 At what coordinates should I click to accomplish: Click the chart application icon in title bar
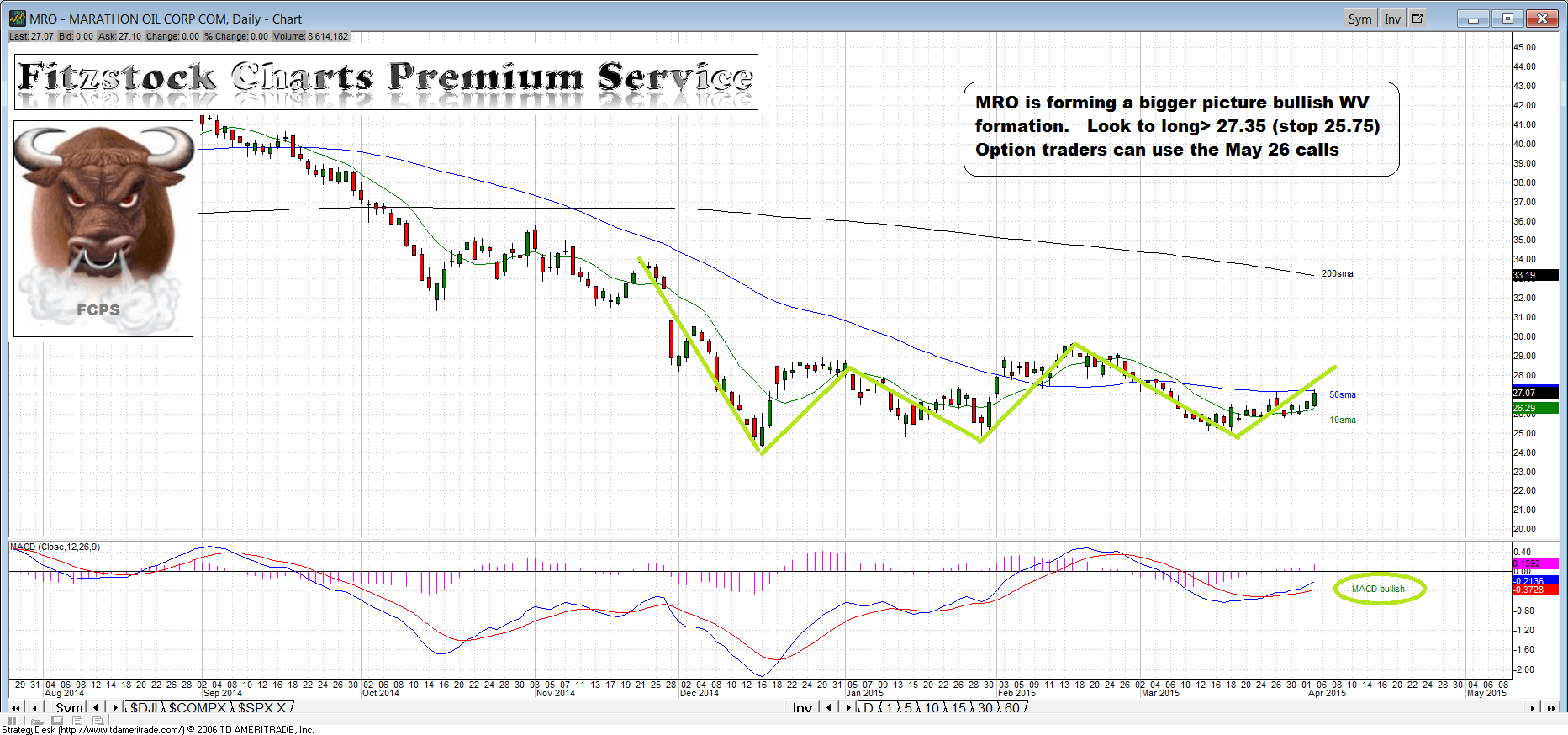(17, 19)
